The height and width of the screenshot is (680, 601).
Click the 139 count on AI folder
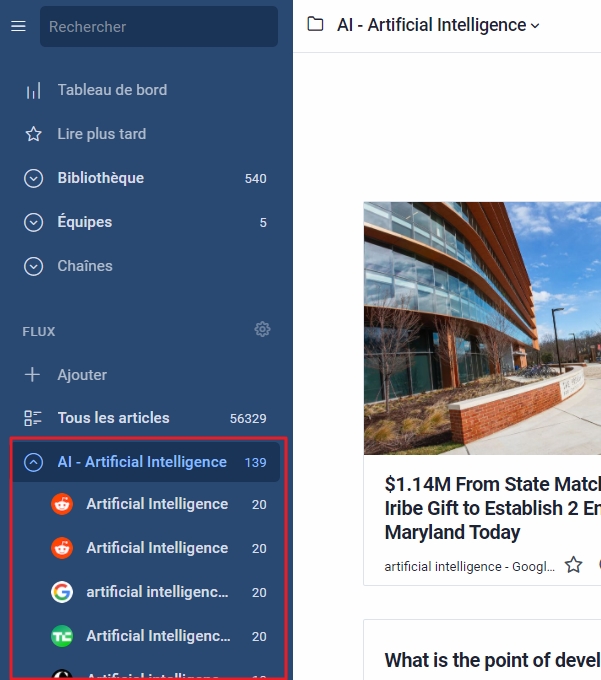[255, 463]
